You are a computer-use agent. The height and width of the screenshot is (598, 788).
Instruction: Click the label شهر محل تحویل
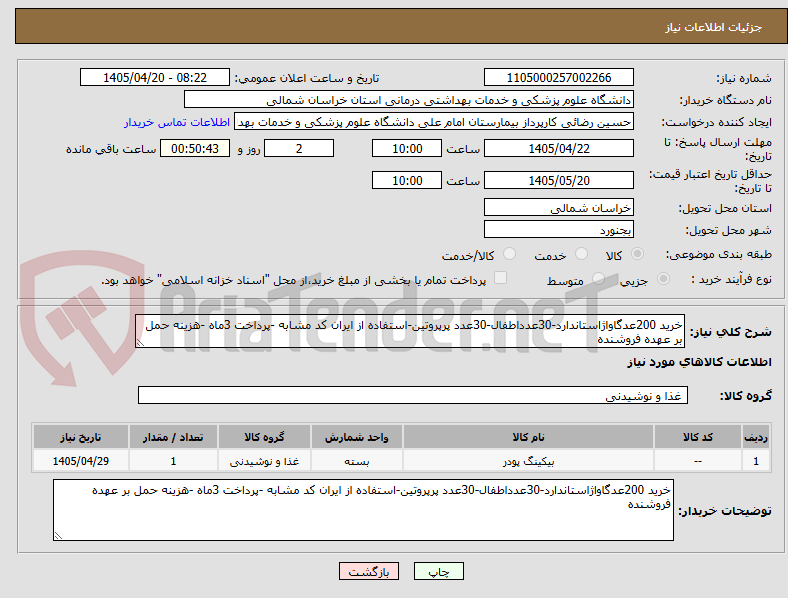(x=729, y=231)
